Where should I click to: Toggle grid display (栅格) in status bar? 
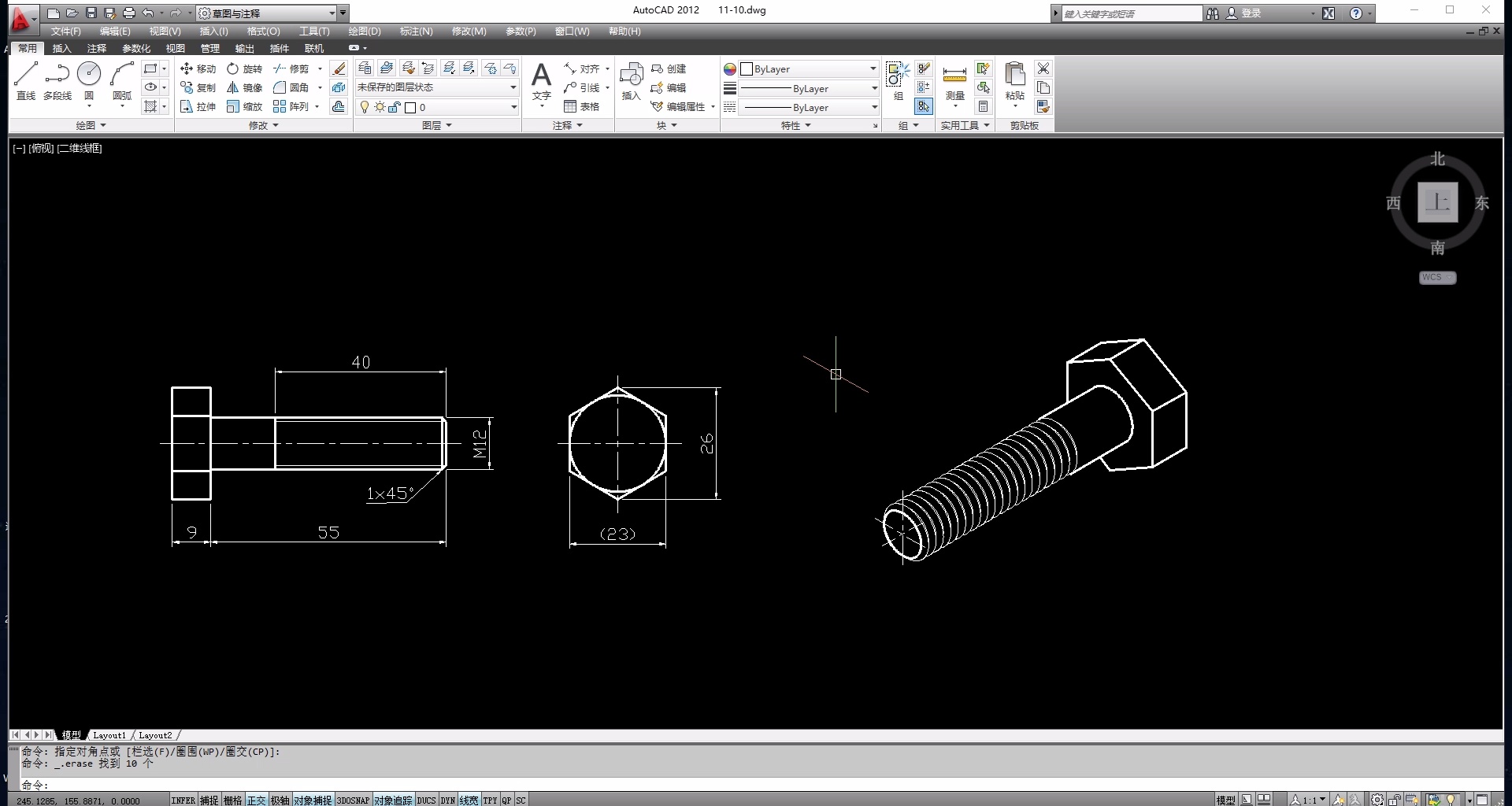[232, 800]
